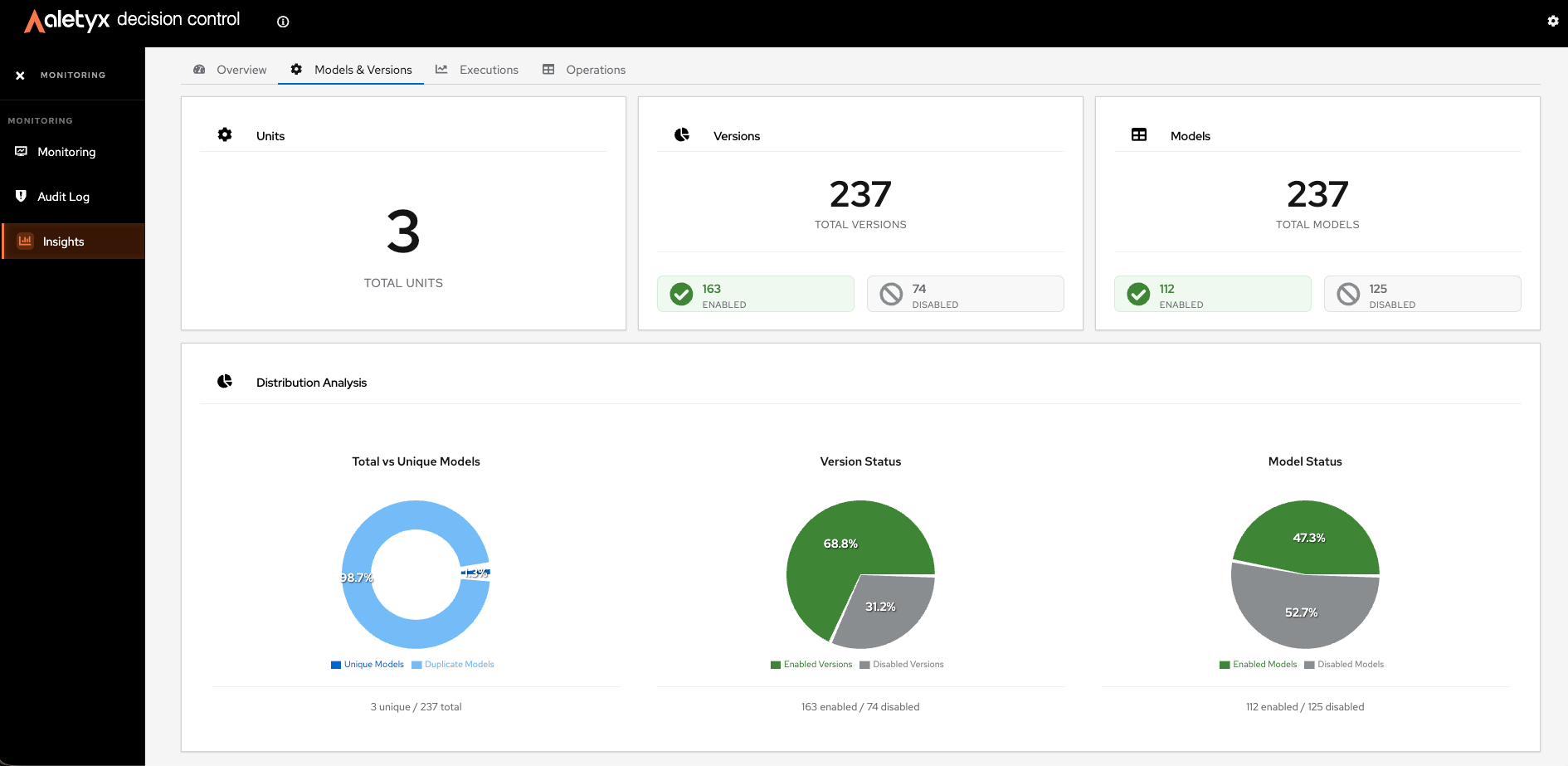The width and height of the screenshot is (1568, 766).
Task: Toggle Unique Models legend entry
Action: (x=368, y=665)
